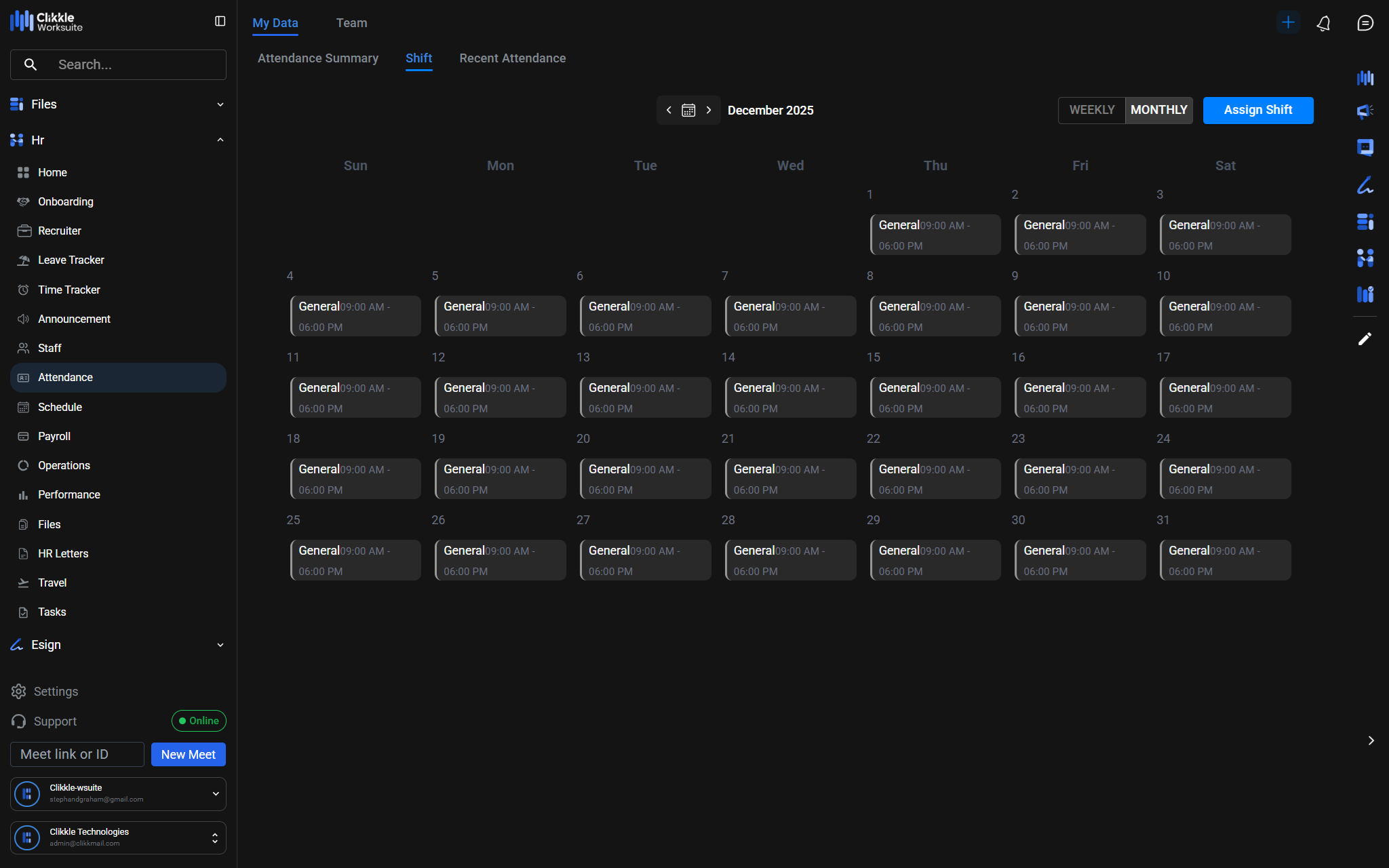Viewport: 1389px width, 868px height.
Task: Open the Leave Tracker sidebar item
Action: pos(71,260)
